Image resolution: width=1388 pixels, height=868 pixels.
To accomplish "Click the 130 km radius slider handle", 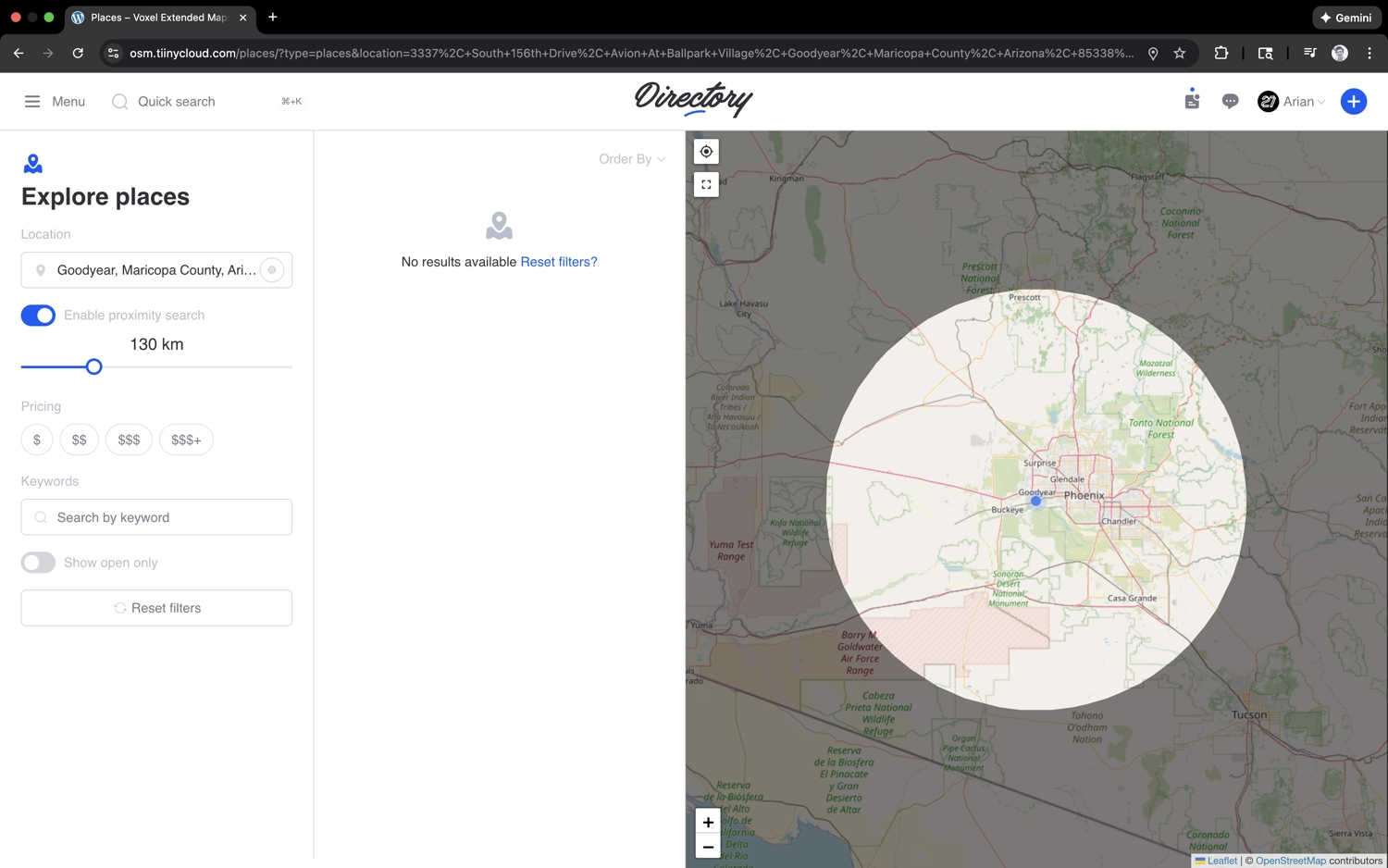I will 93,367.
